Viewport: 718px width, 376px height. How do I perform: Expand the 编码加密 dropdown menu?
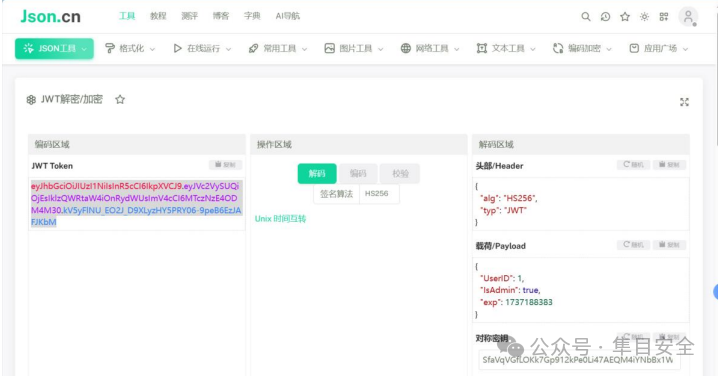pyautogui.click(x=582, y=48)
